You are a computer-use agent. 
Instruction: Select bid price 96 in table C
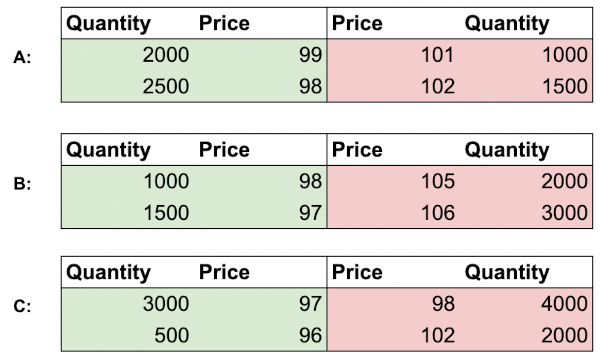point(310,335)
